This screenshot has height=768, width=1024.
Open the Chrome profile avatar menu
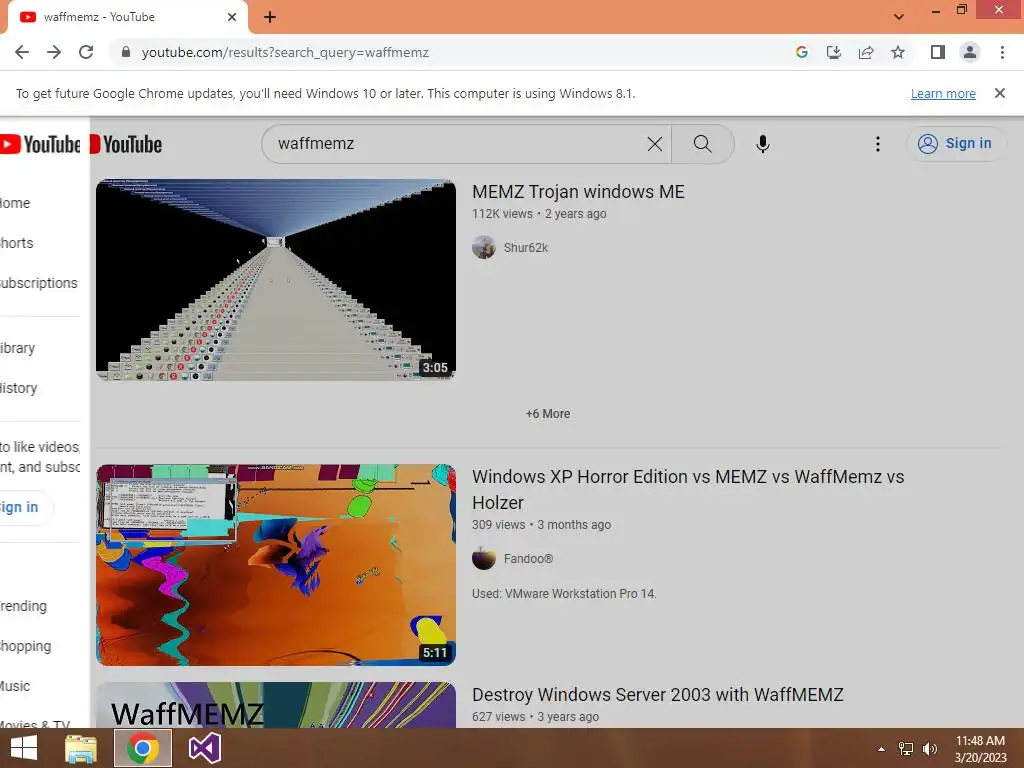(x=970, y=52)
